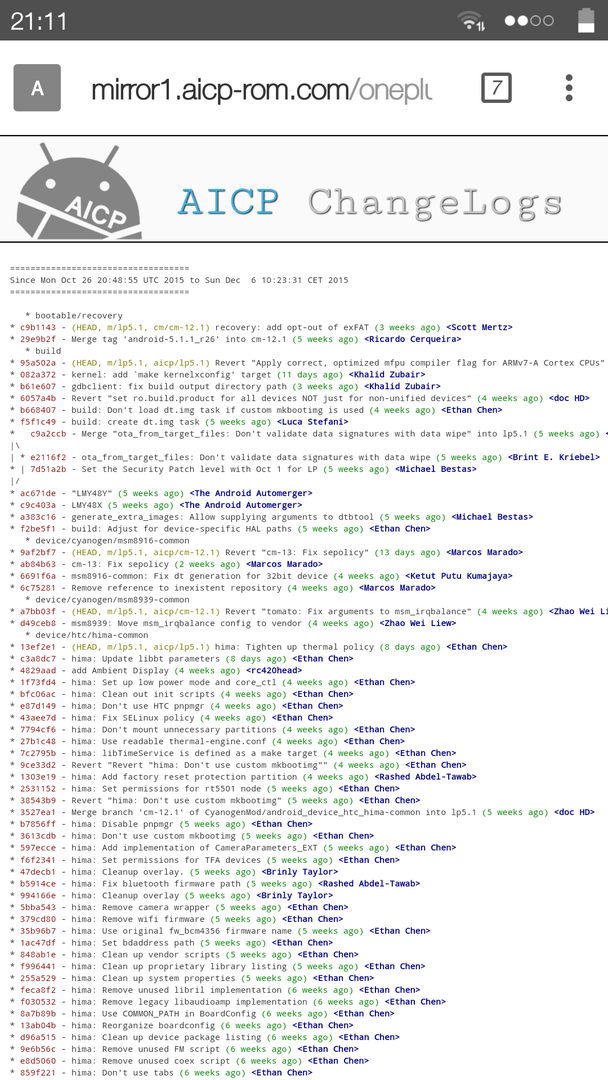608x1080 pixels.
Task: Select commit hash 1f73fd4
Action: (38, 682)
